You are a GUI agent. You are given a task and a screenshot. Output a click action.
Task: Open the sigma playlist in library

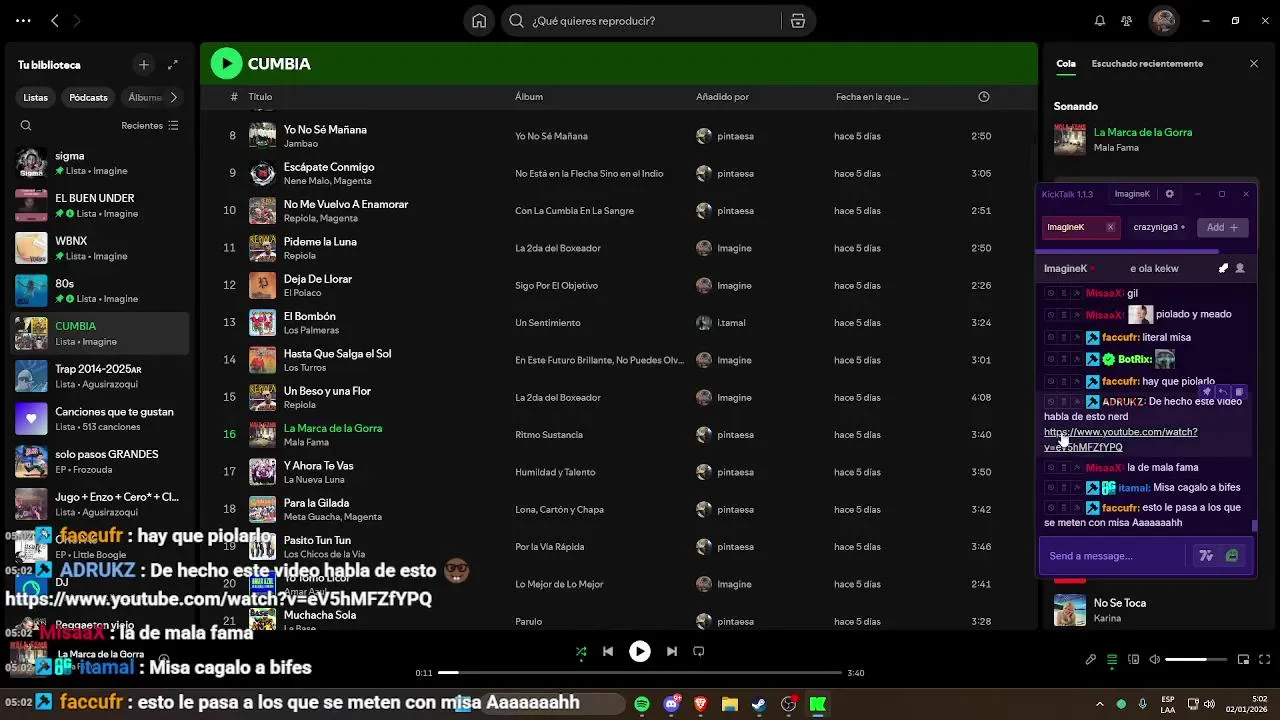pyautogui.click(x=99, y=163)
